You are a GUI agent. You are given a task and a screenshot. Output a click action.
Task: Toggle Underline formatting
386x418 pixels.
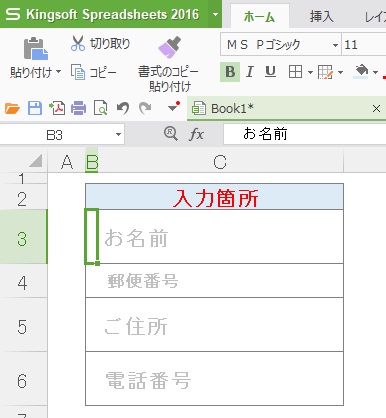click(270, 72)
